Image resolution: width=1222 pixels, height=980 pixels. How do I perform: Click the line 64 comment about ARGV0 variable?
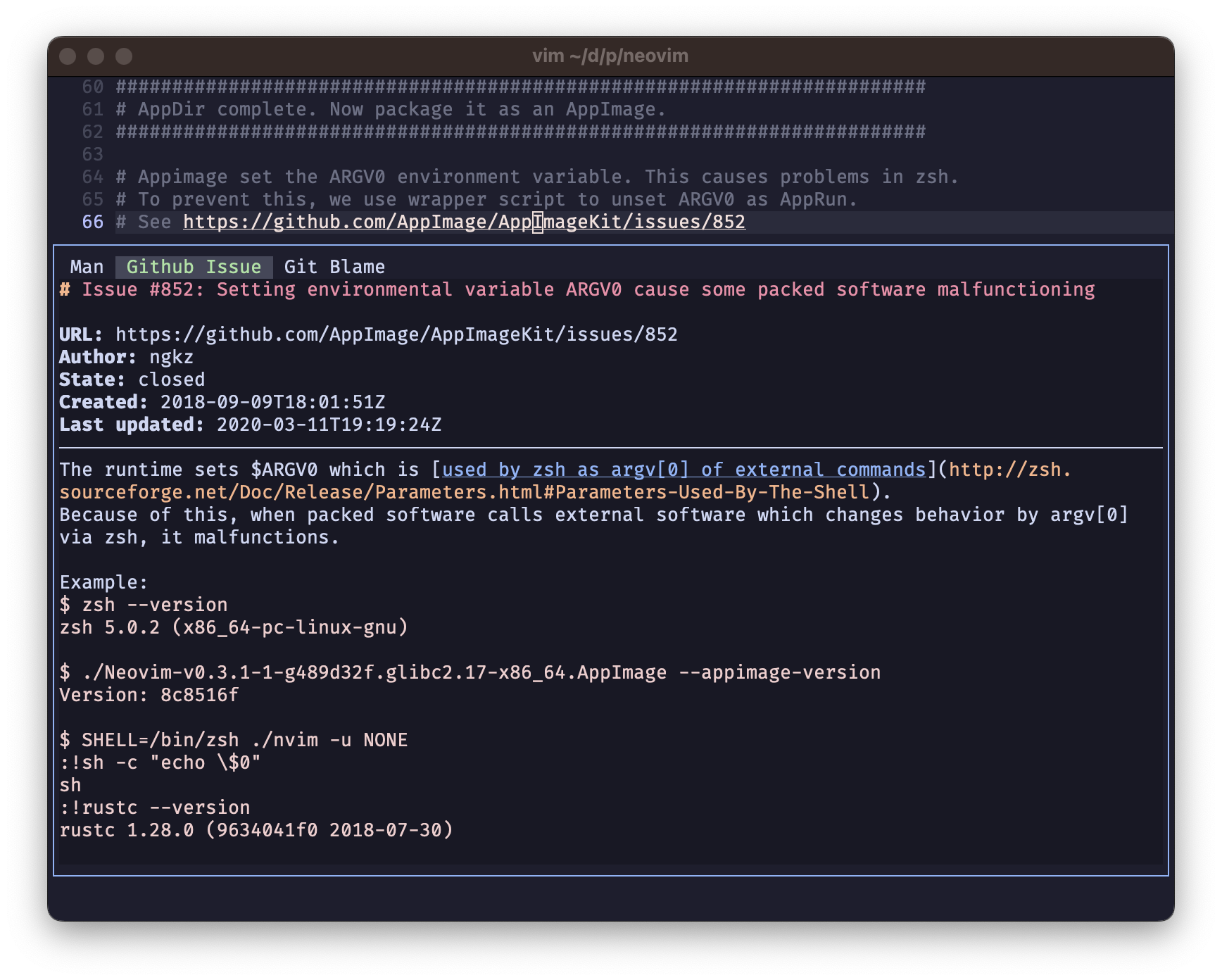coord(537,177)
